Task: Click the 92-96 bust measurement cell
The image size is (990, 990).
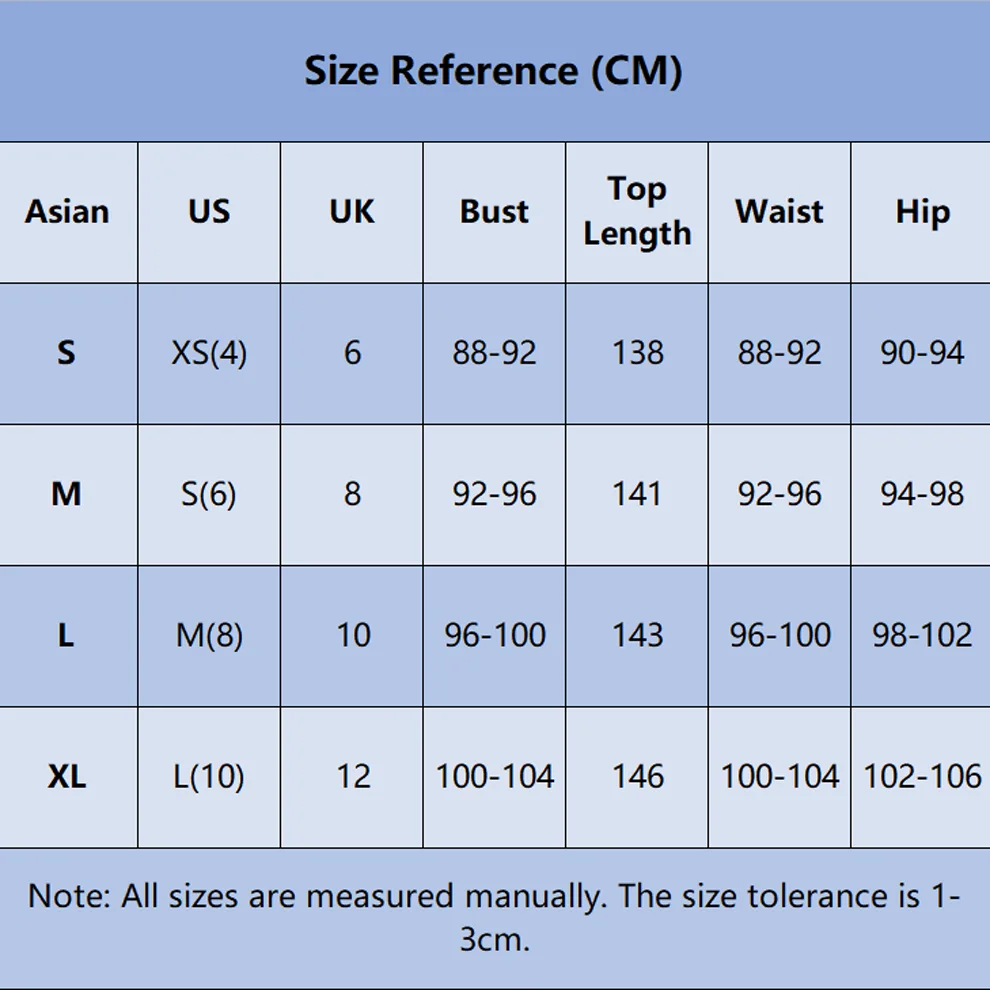Action: point(494,494)
